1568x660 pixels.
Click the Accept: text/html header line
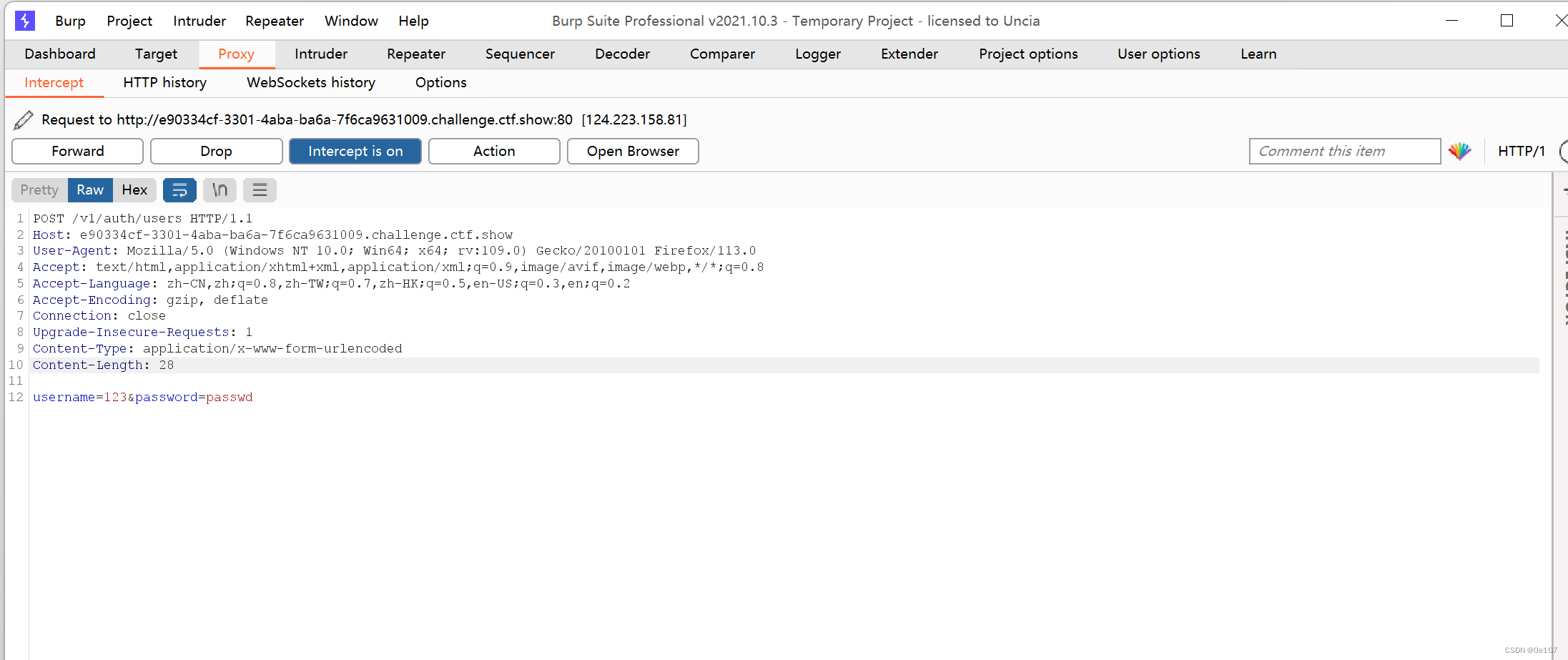point(398,267)
